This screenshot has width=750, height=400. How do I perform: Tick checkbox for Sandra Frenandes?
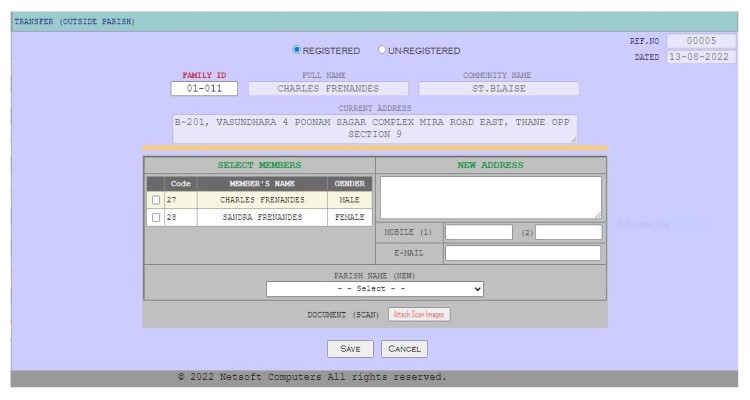coord(155,217)
